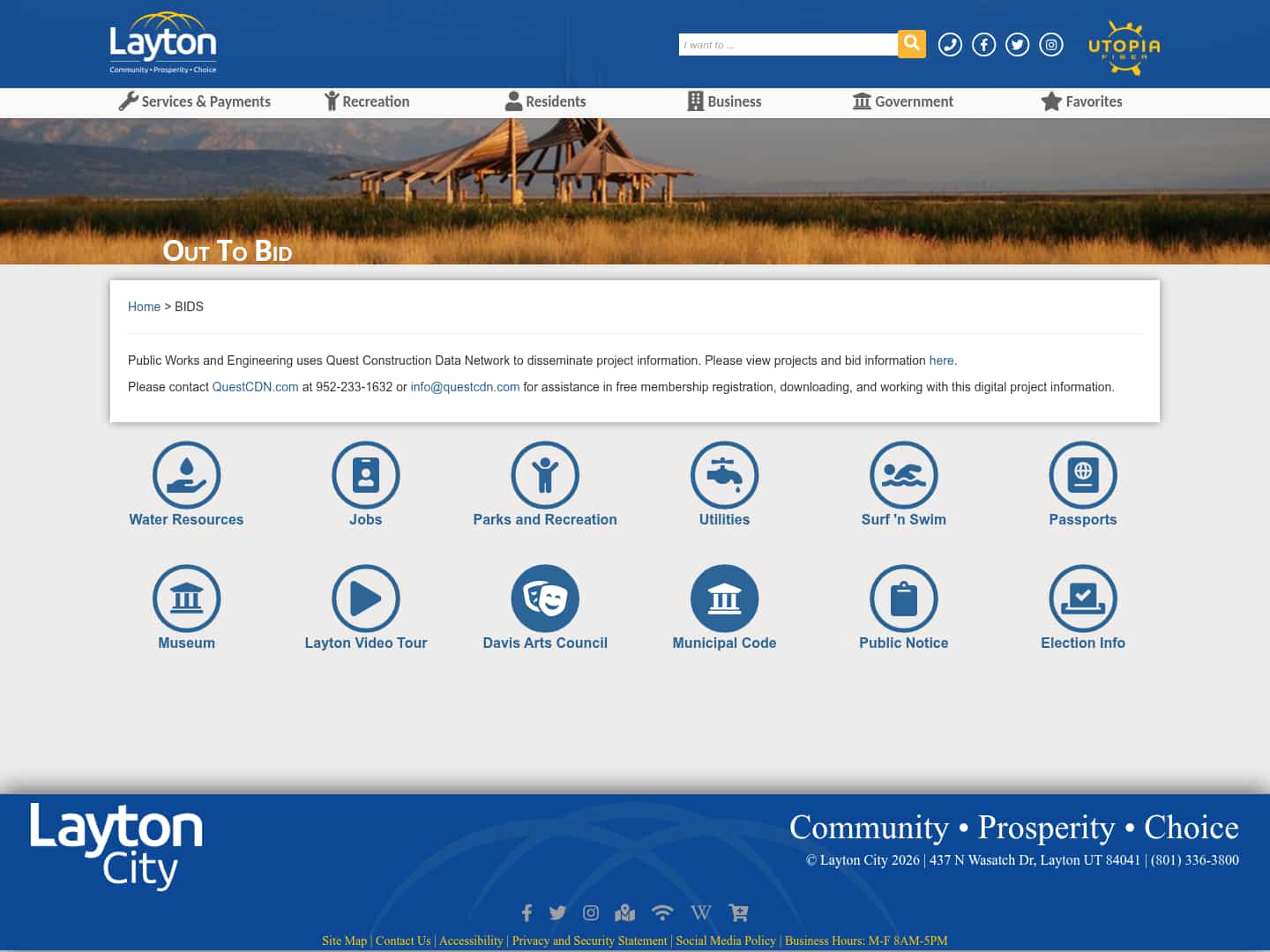Image resolution: width=1270 pixels, height=952 pixels.
Task: Click the Layton City footer logo
Action: click(116, 846)
